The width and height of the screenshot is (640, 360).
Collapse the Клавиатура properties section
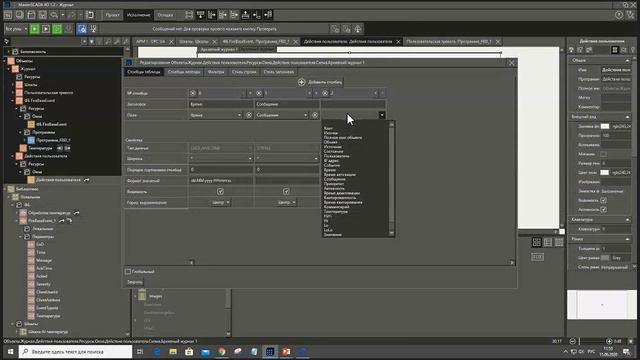tap(627, 220)
